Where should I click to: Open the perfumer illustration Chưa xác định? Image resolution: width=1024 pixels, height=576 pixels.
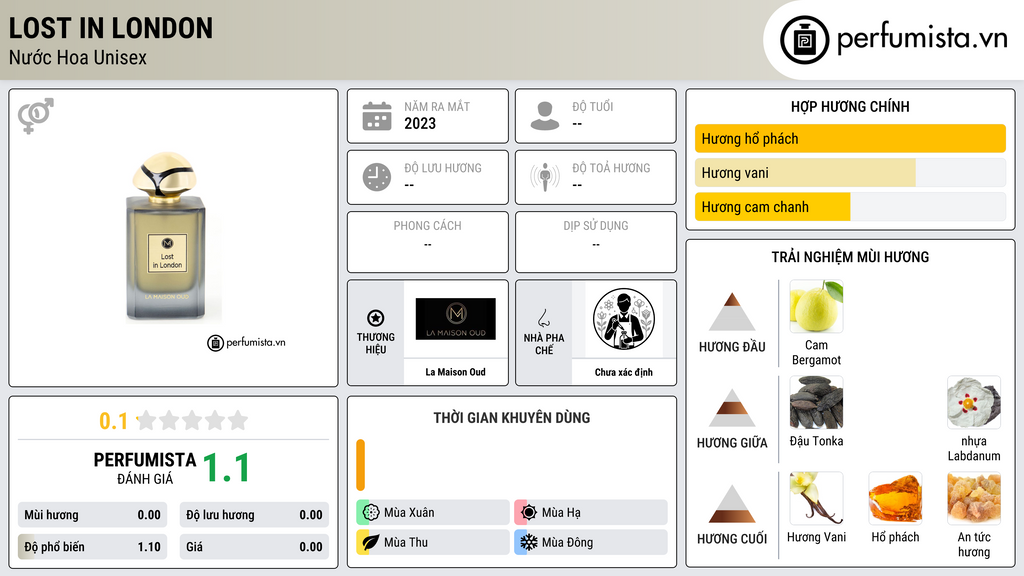pyautogui.click(x=624, y=319)
